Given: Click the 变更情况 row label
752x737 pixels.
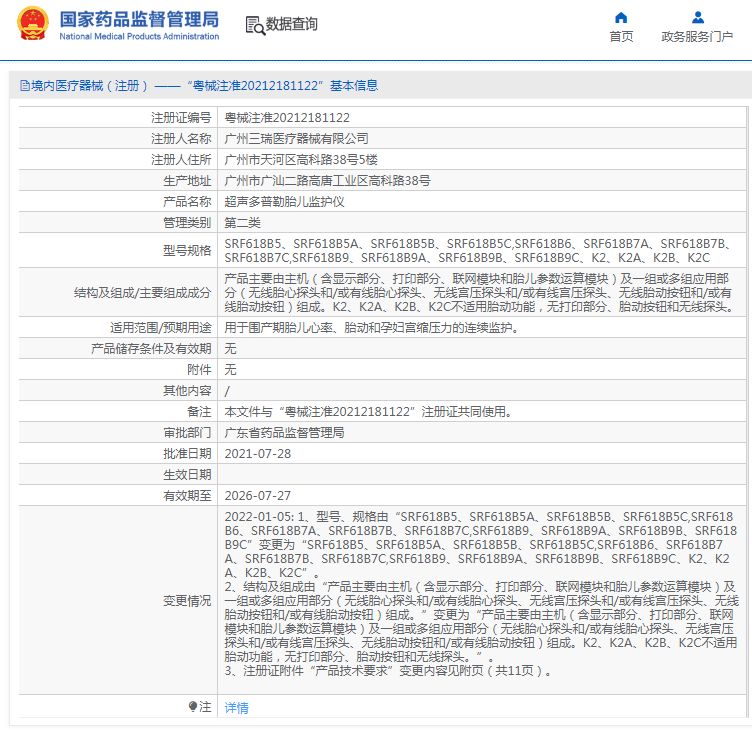Looking at the screenshot, I should click(187, 601).
